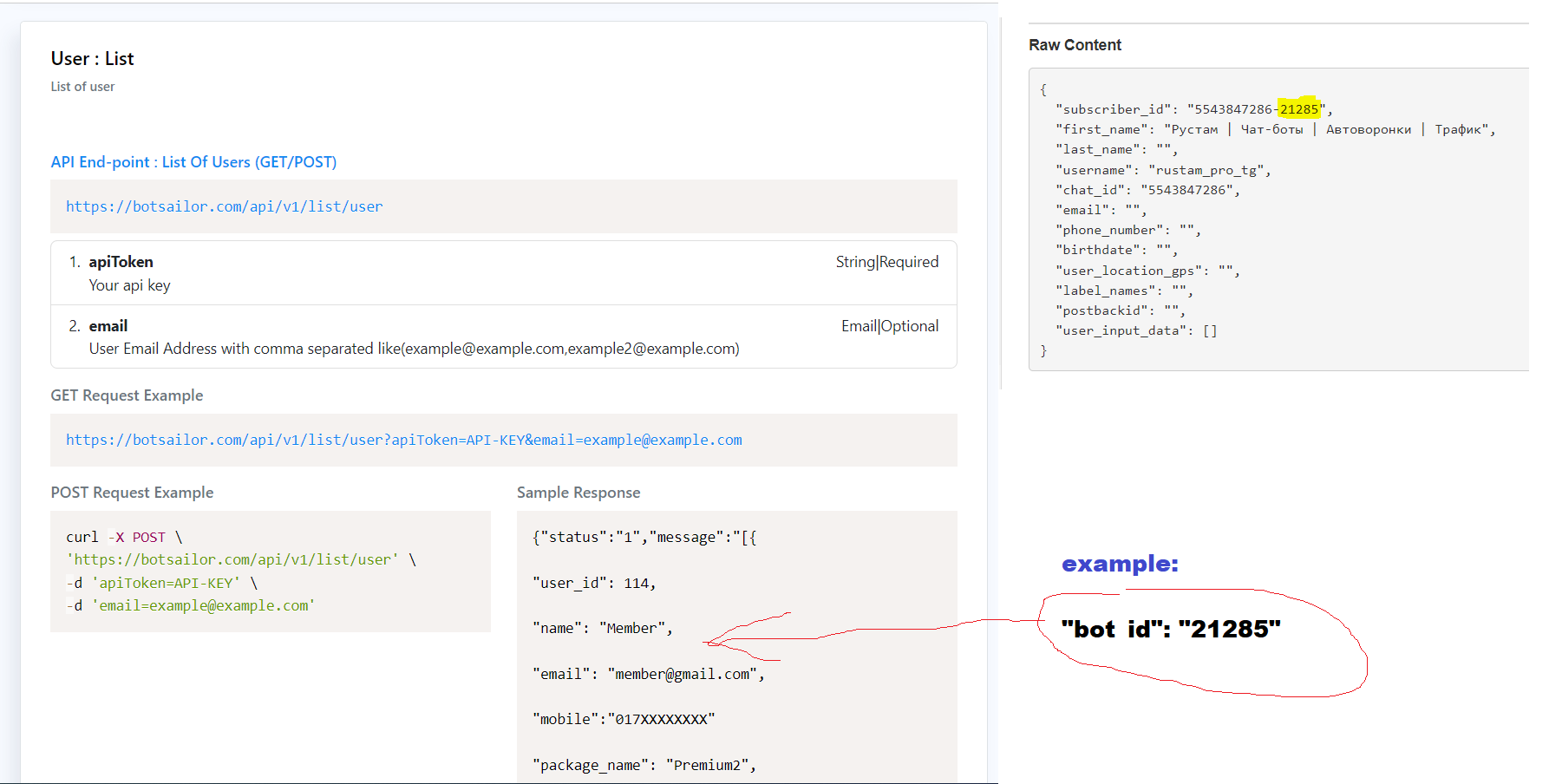This screenshot has height=784, width=1549.
Task: Click the "package_name": "Premium2" line
Action: (x=644, y=765)
